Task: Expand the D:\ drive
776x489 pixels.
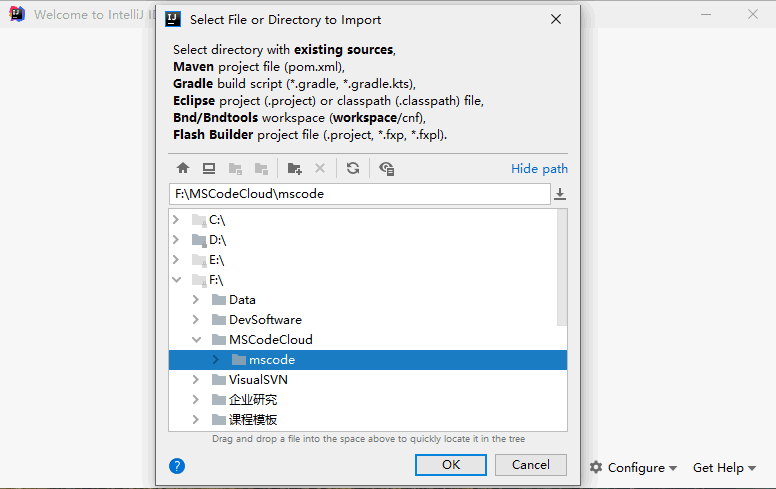Action: (x=176, y=240)
